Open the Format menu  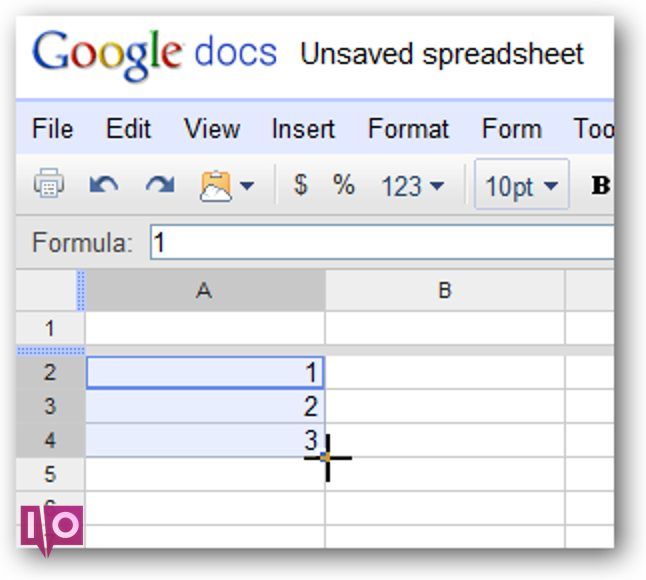pyautogui.click(x=408, y=129)
